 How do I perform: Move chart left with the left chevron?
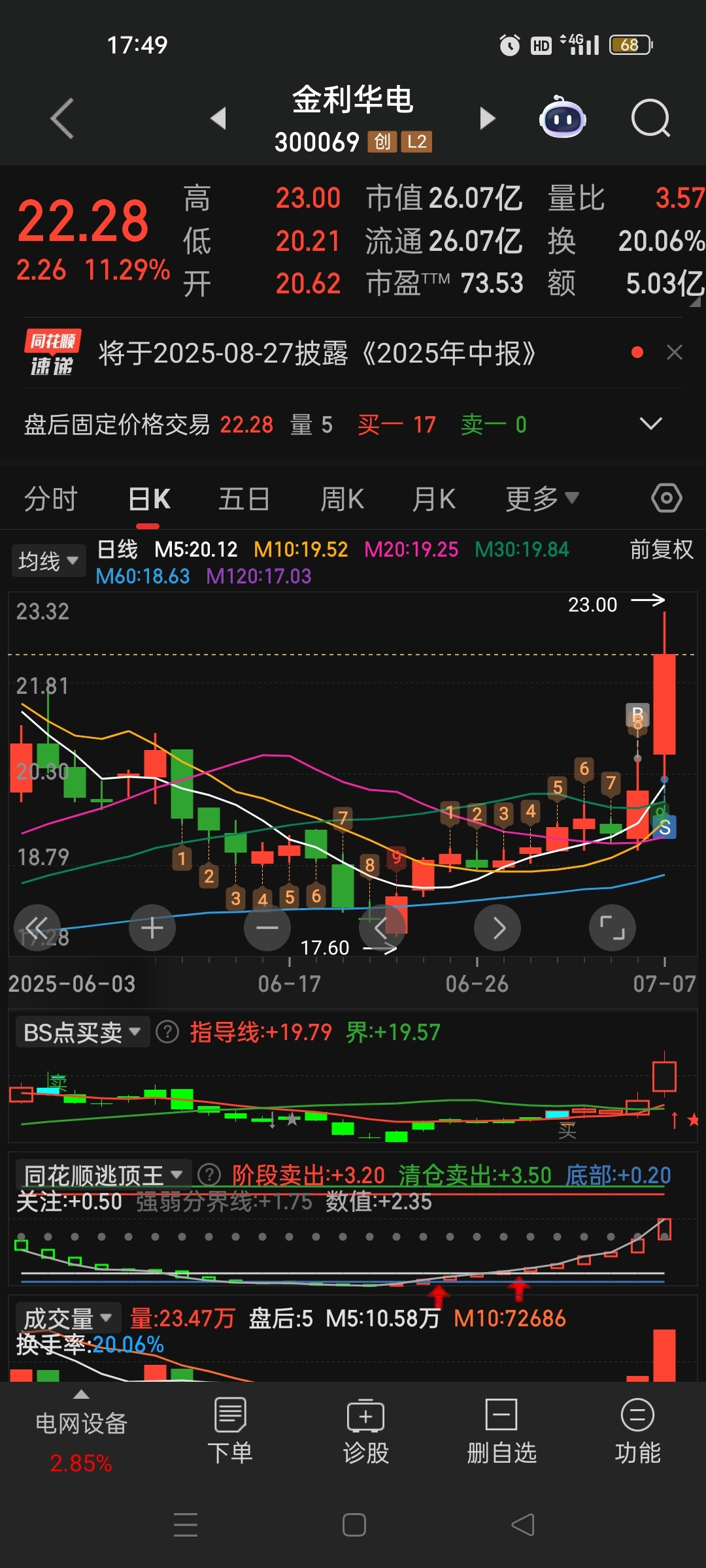tap(382, 928)
